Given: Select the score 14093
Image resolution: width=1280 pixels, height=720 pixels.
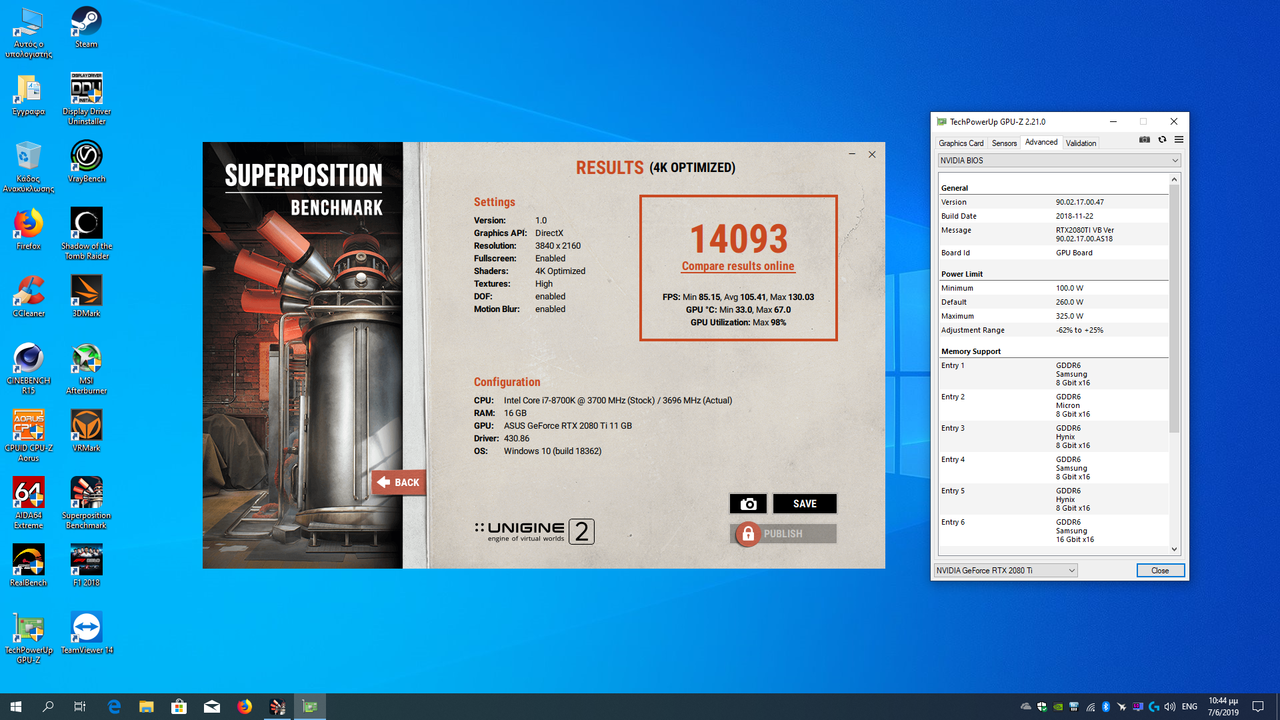Looking at the screenshot, I should tap(739, 238).
